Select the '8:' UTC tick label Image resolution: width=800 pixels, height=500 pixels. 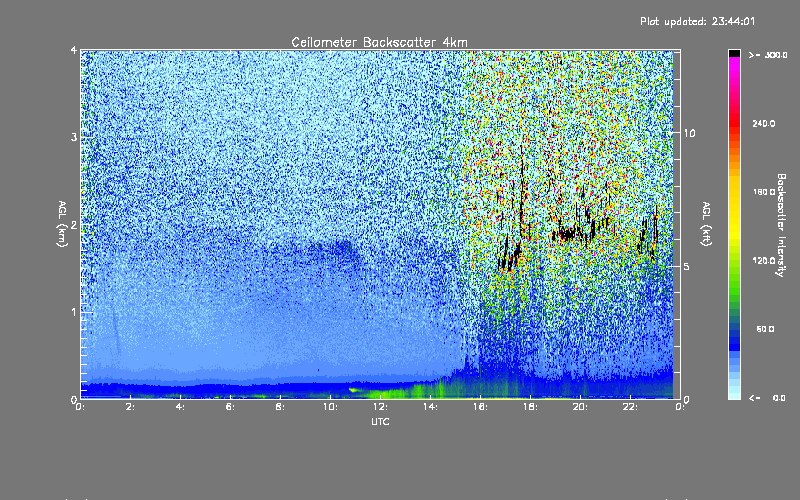280,407
